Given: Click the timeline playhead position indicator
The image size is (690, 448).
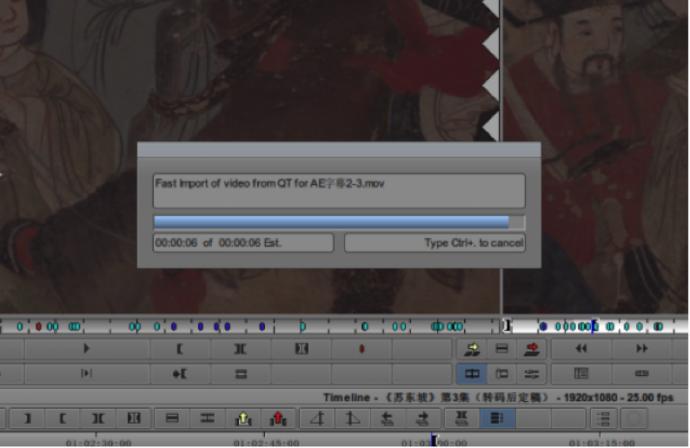Looking at the screenshot, I should (x=433, y=440).
